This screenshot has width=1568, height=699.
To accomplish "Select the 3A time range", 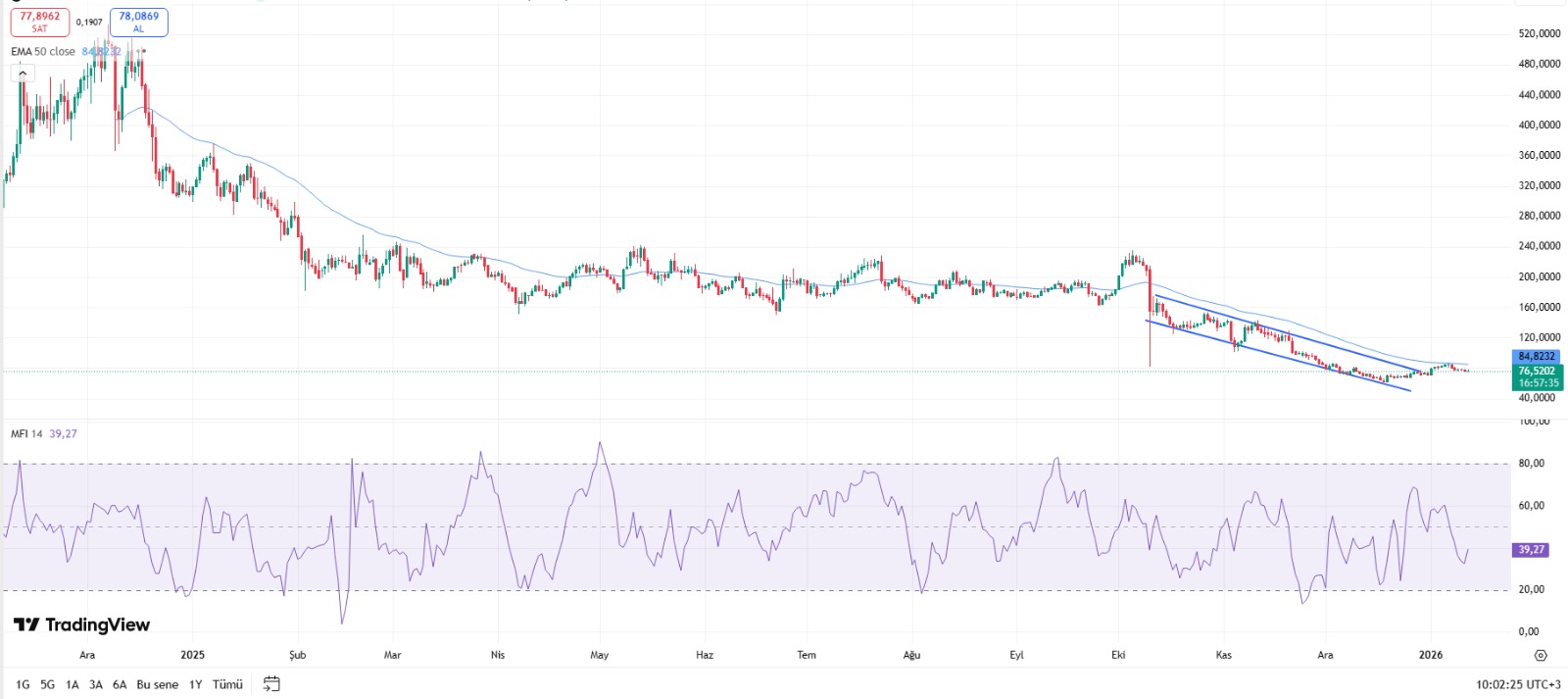I will [95, 684].
